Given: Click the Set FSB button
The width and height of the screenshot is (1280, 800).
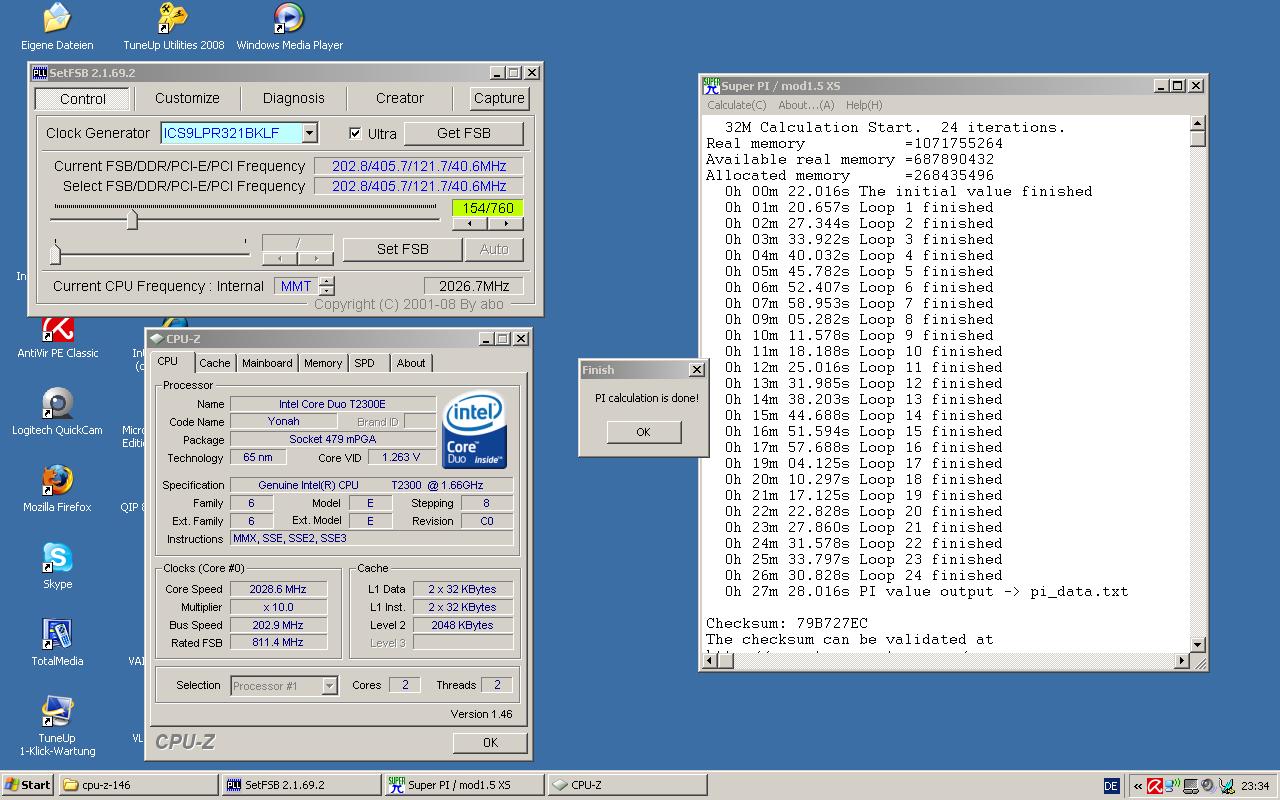Looking at the screenshot, I should coord(403,249).
